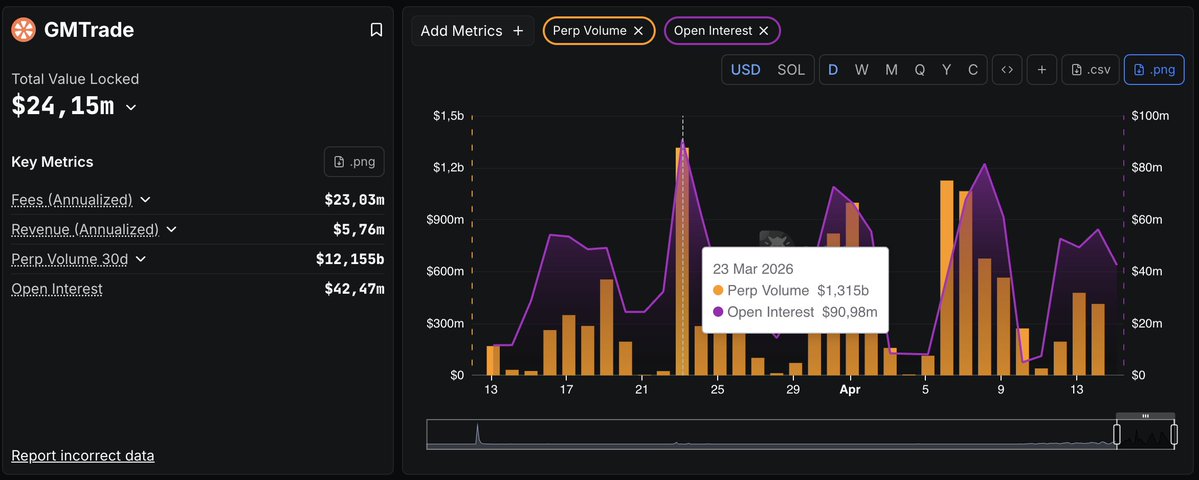Click the plus icon beside embed button

pyautogui.click(x=1041, y=70)
